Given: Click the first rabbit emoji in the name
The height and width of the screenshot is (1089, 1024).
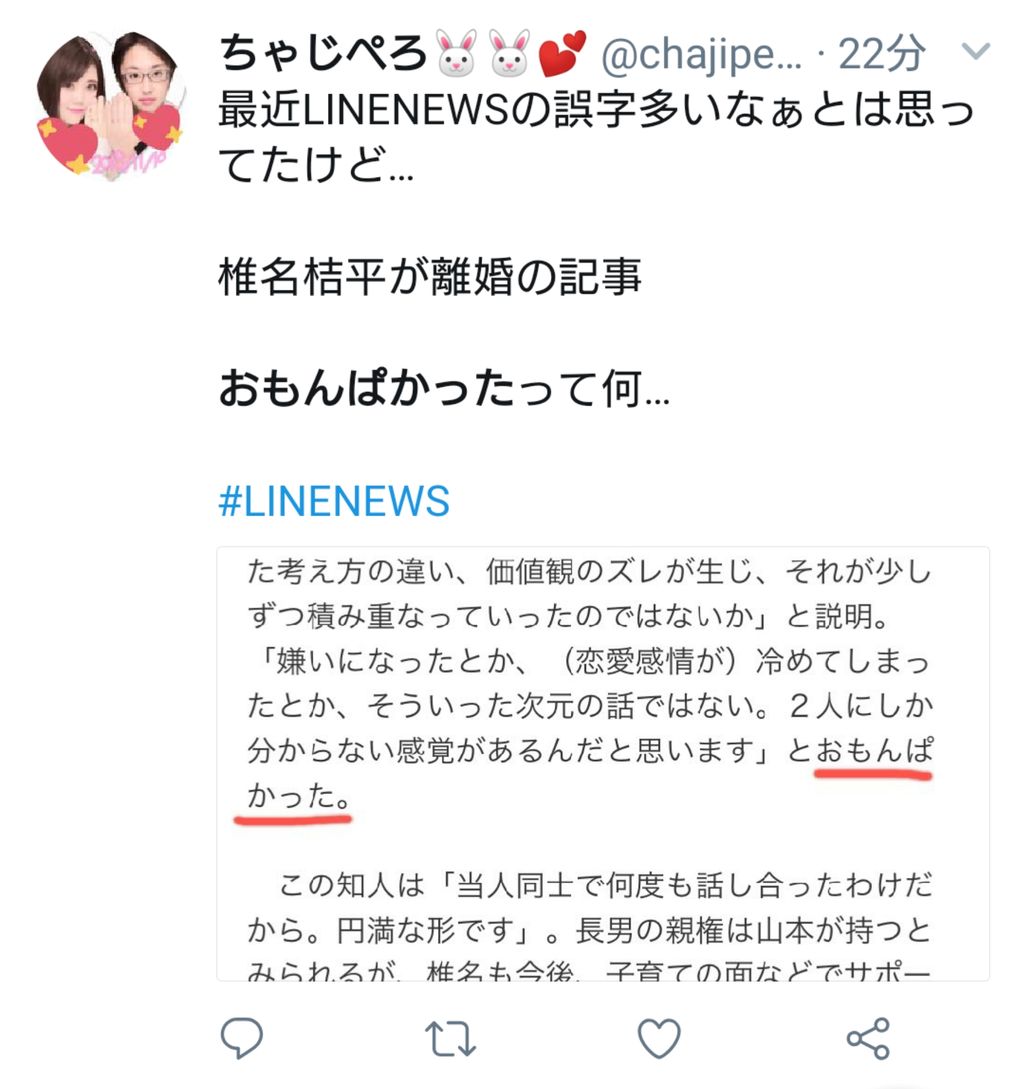Looking at the screenshot, I should pos(457,53).
